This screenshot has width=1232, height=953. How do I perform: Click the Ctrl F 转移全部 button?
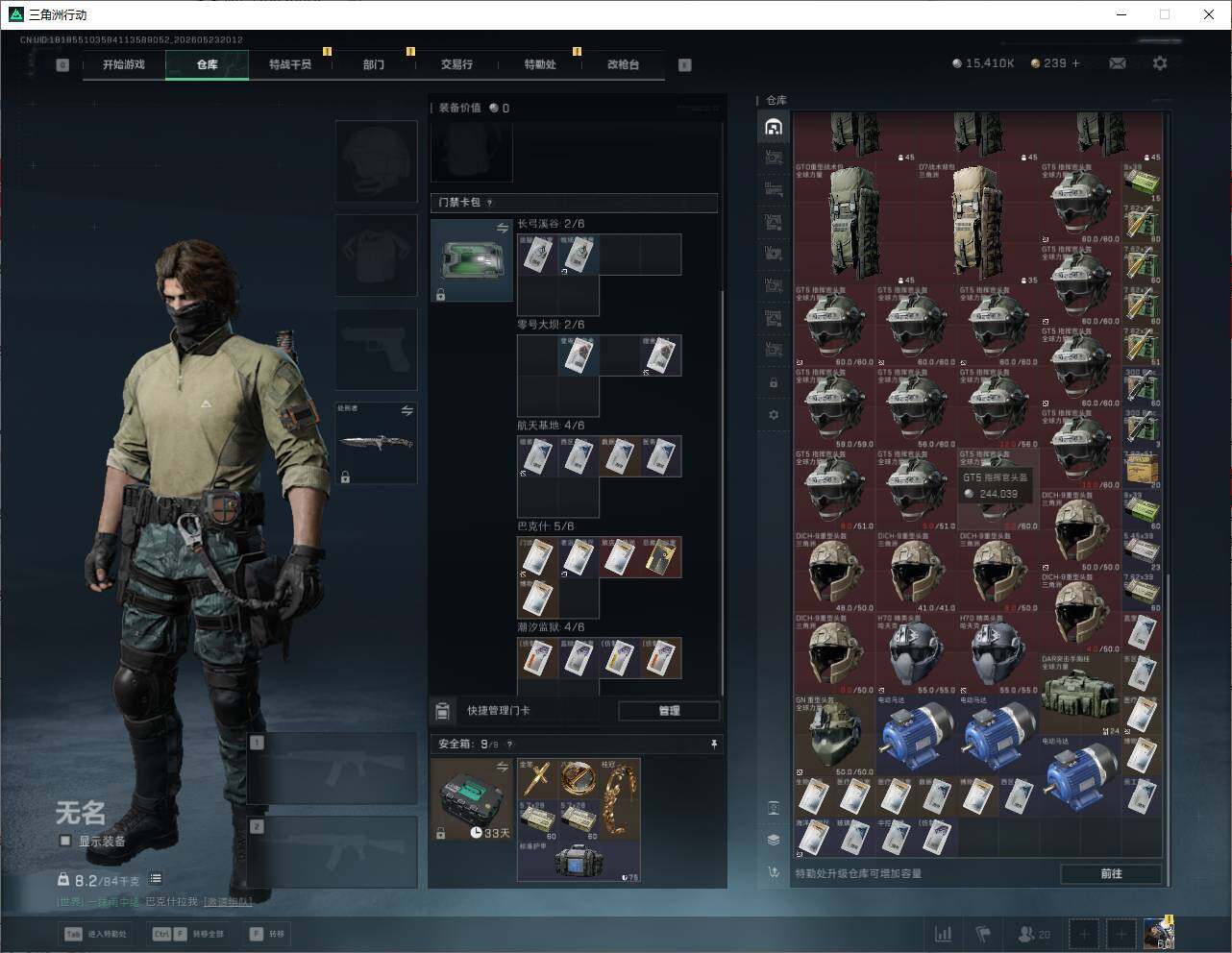pos(188,934)
